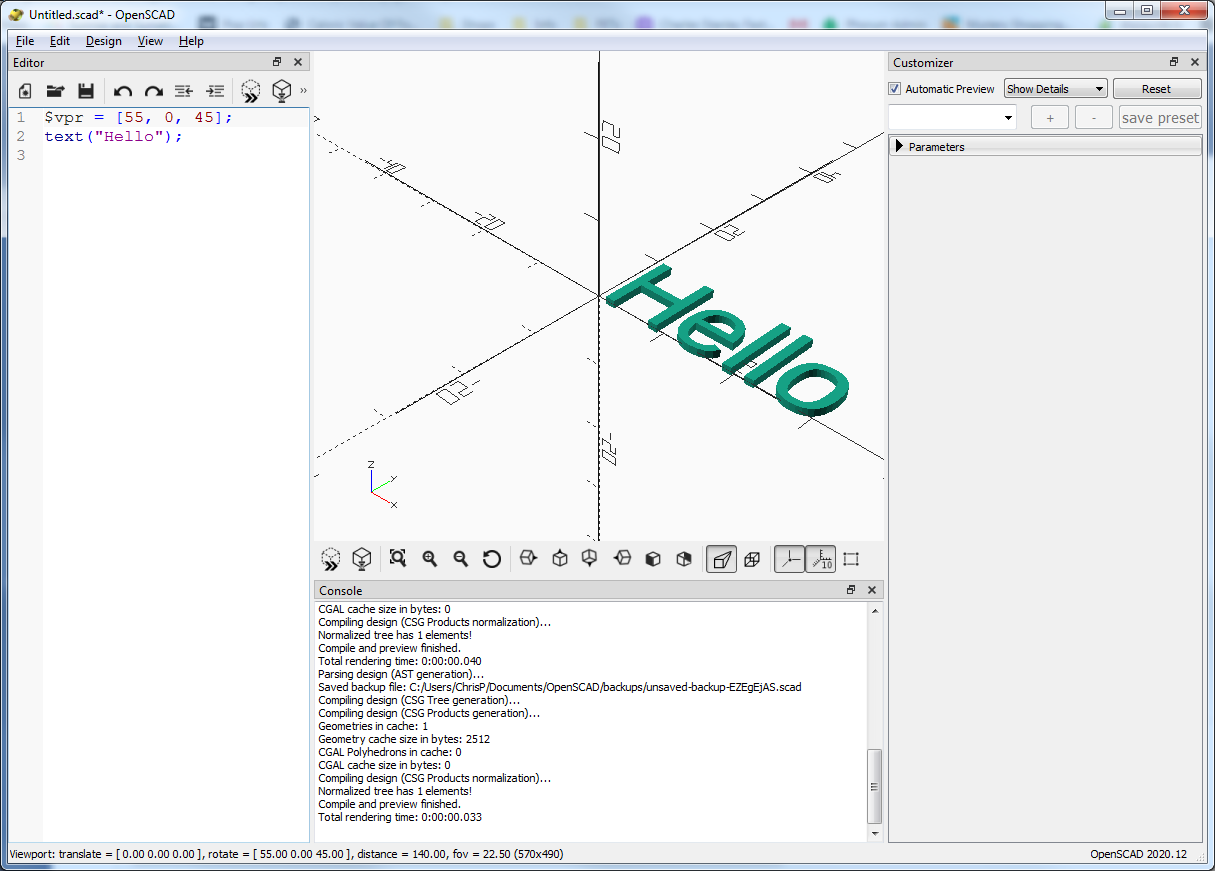The width and height of the screenshot is (1215, 871).
Task: Toggle the Show Edges button
Action: (851, 559)
